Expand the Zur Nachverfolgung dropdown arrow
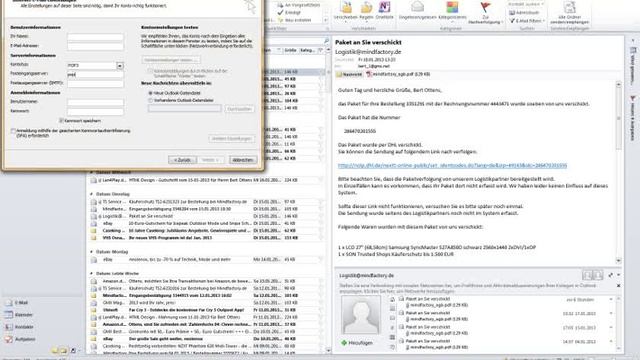This screenshot has height=360, width=640. click(502, 22)
